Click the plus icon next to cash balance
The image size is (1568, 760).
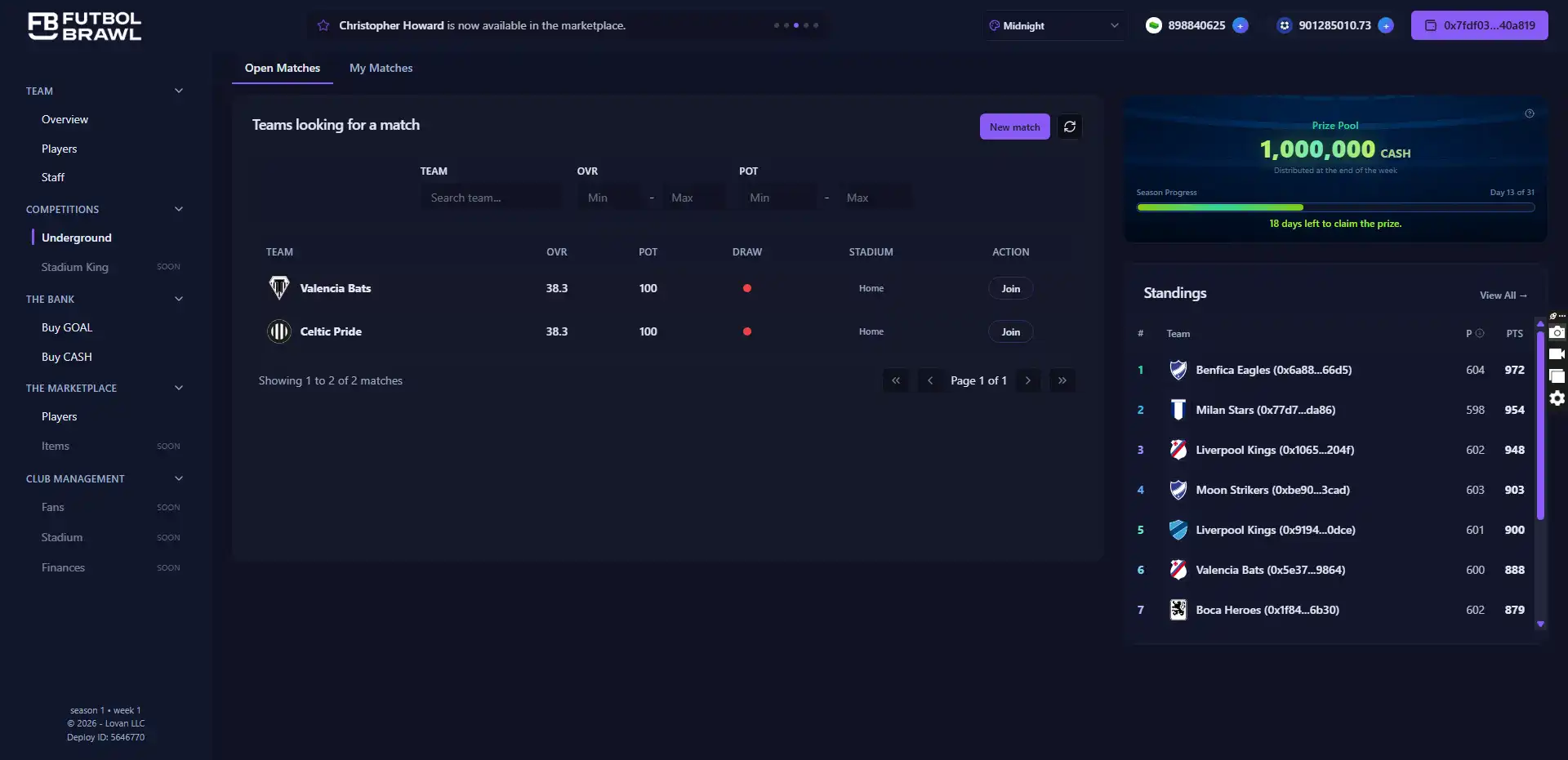(1241, 25)
